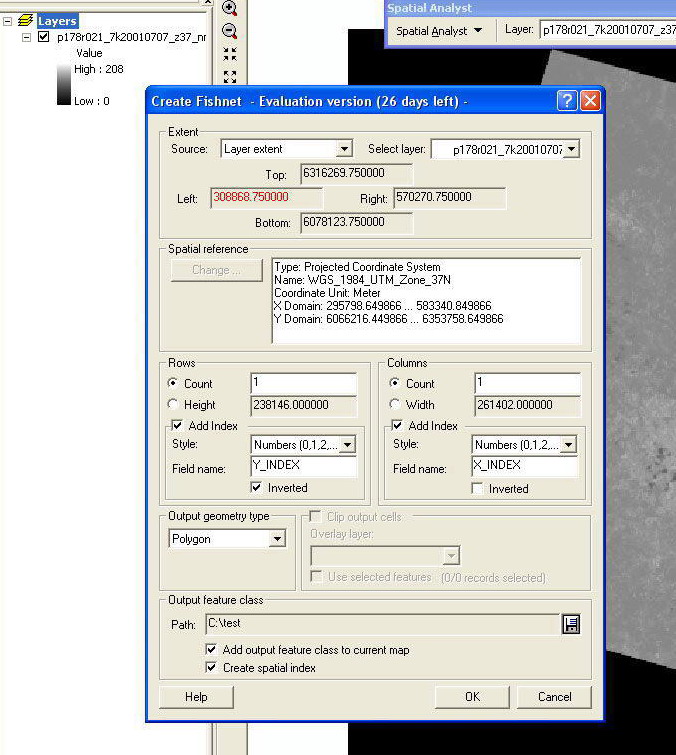Click the Columns Count input field
This screenshot has width=676, height=755.
[x=527, y=383]
